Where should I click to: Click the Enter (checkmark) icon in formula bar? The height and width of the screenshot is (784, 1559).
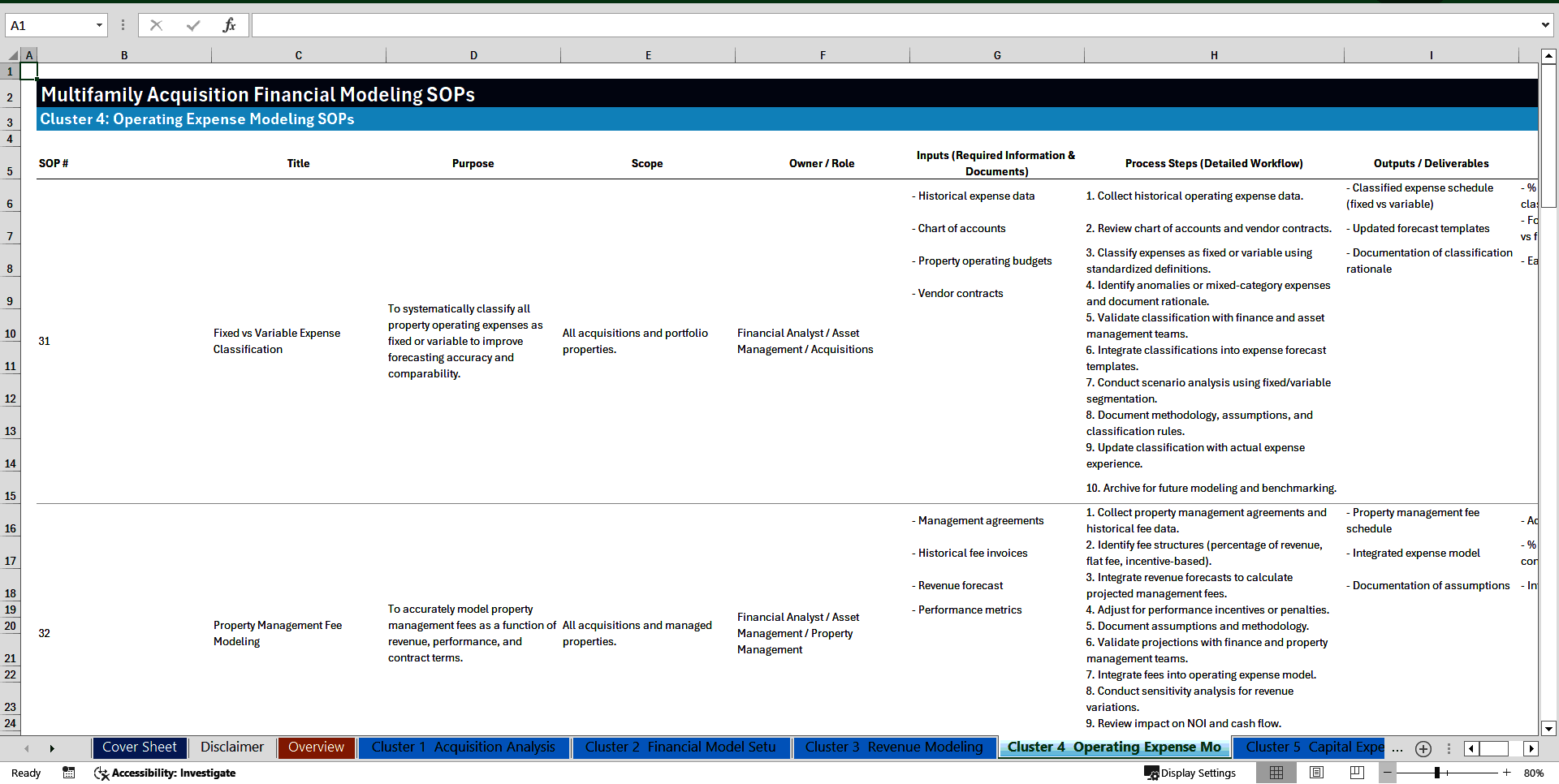pyautogui.click(x=192, y=24)
